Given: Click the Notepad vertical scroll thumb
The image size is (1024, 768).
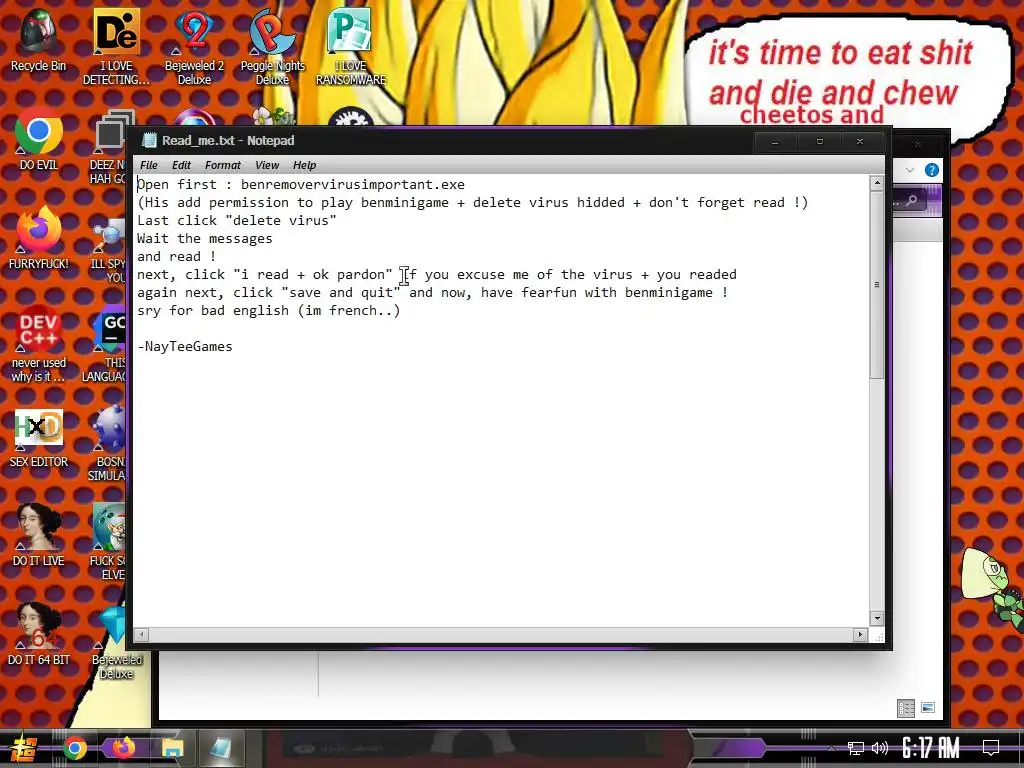Looking at the screenshot, I should 877,284.
